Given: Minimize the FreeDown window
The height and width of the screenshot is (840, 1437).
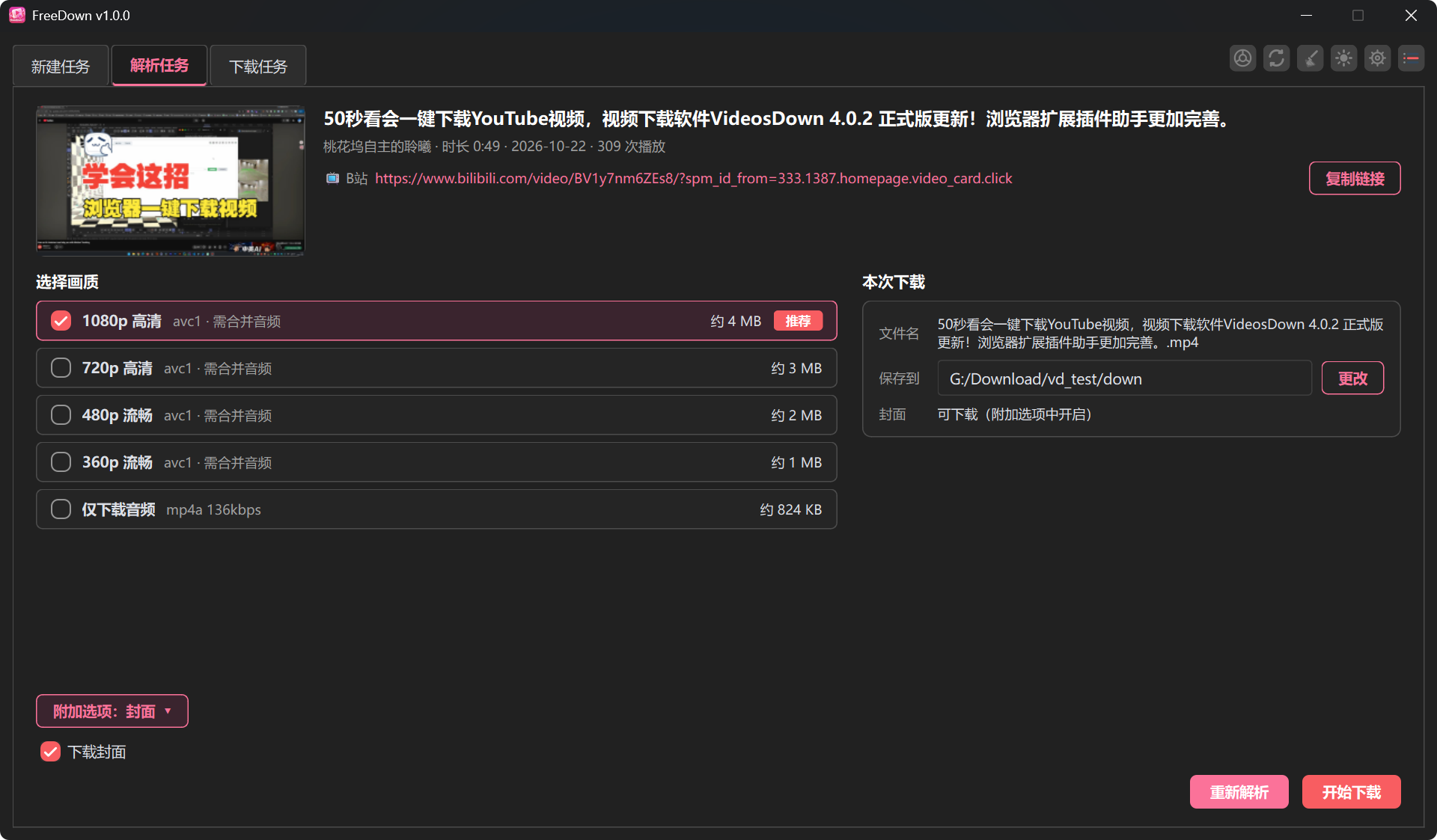Looking at the screenshot, I should tap(1306, 15).
